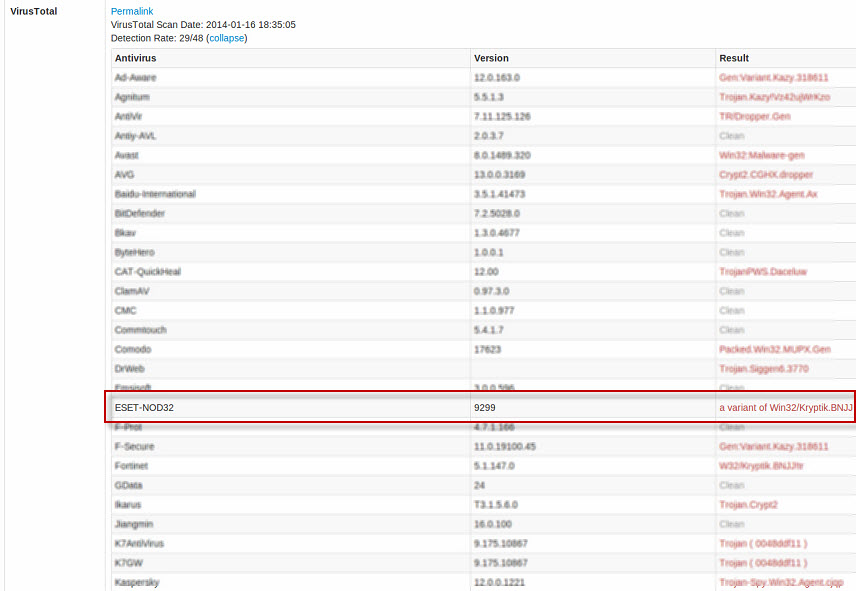This screenshot has width=856, height=591.
Task: Click the Bkav antivirus name
Action: (x=125, y=233)
